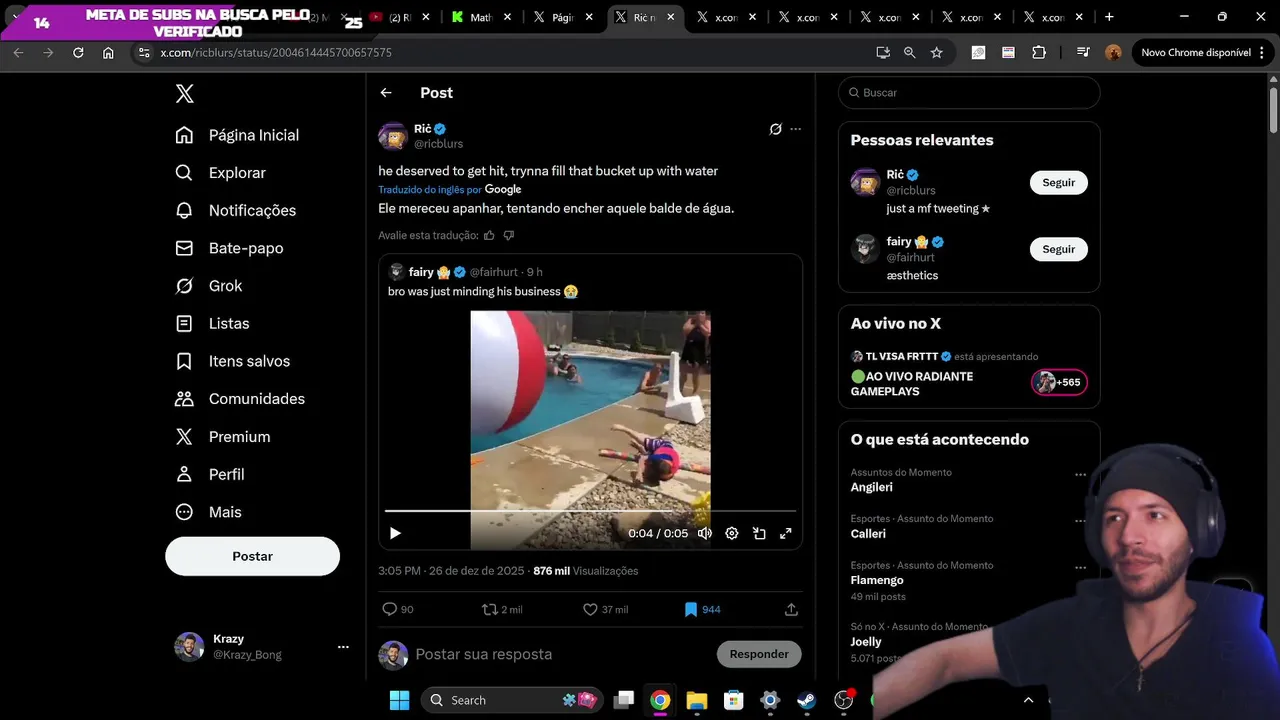Click the X logo in the sidebar

click(x=184, y=94)
